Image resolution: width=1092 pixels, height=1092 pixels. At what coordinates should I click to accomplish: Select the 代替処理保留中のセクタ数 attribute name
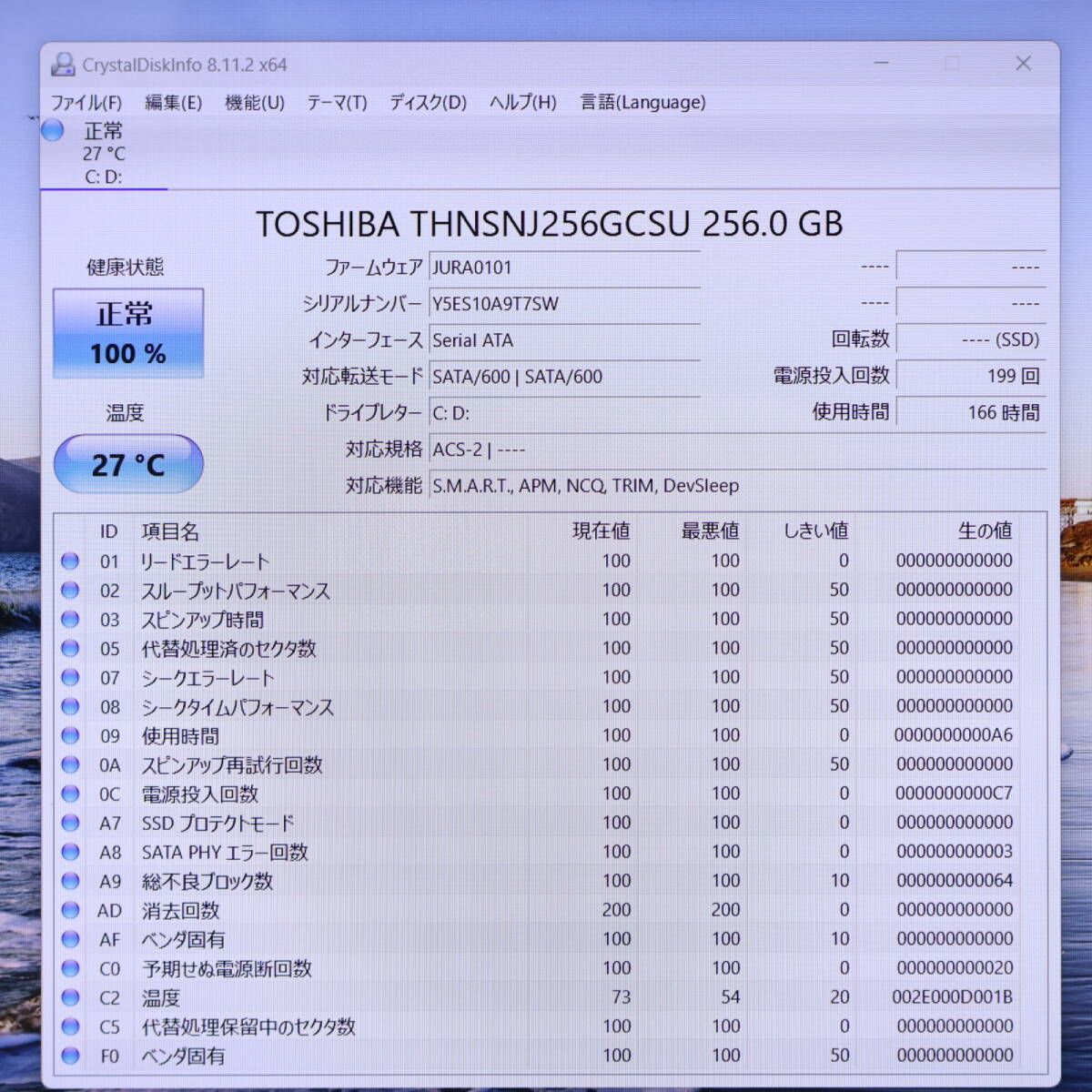(248, 1027)
